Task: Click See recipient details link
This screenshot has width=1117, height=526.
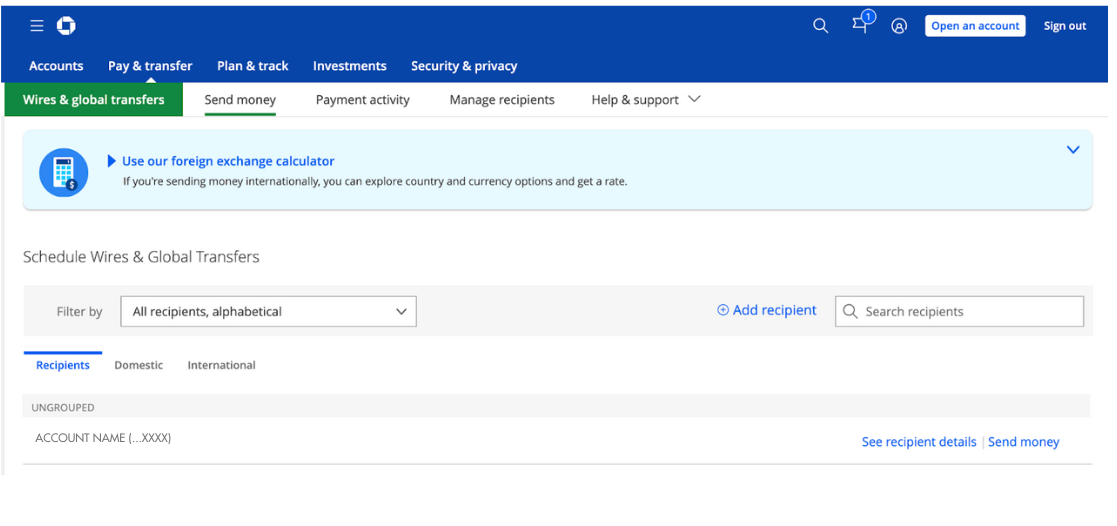Action: (918, 442)
